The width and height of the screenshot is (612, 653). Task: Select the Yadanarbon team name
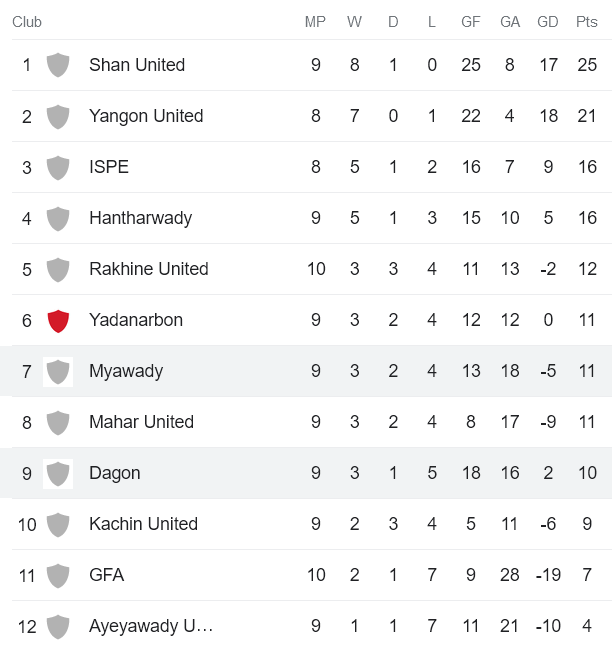coord(136,320)
